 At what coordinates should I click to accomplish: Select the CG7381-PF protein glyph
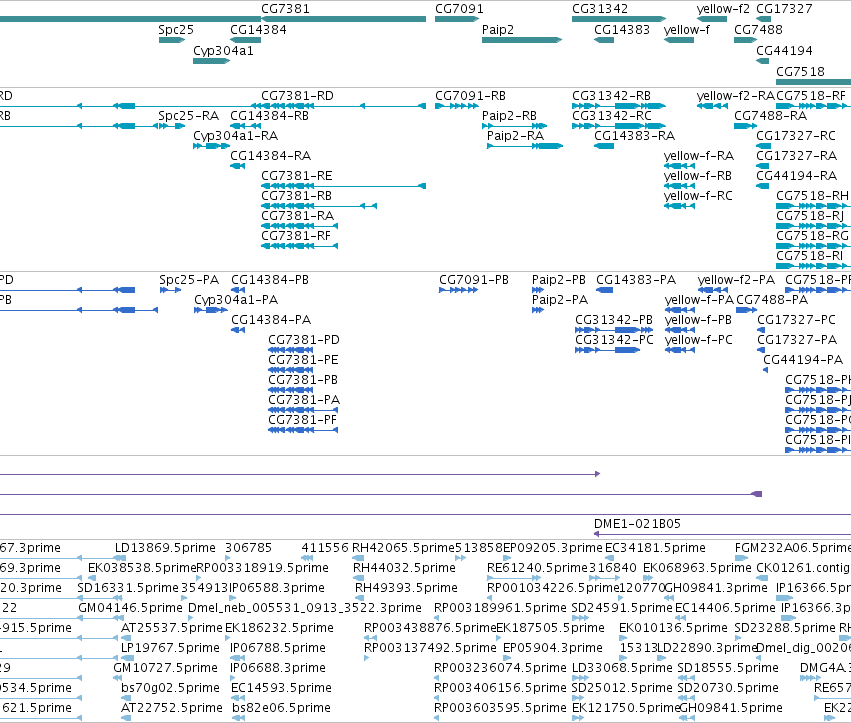click(x=303, y=430)
